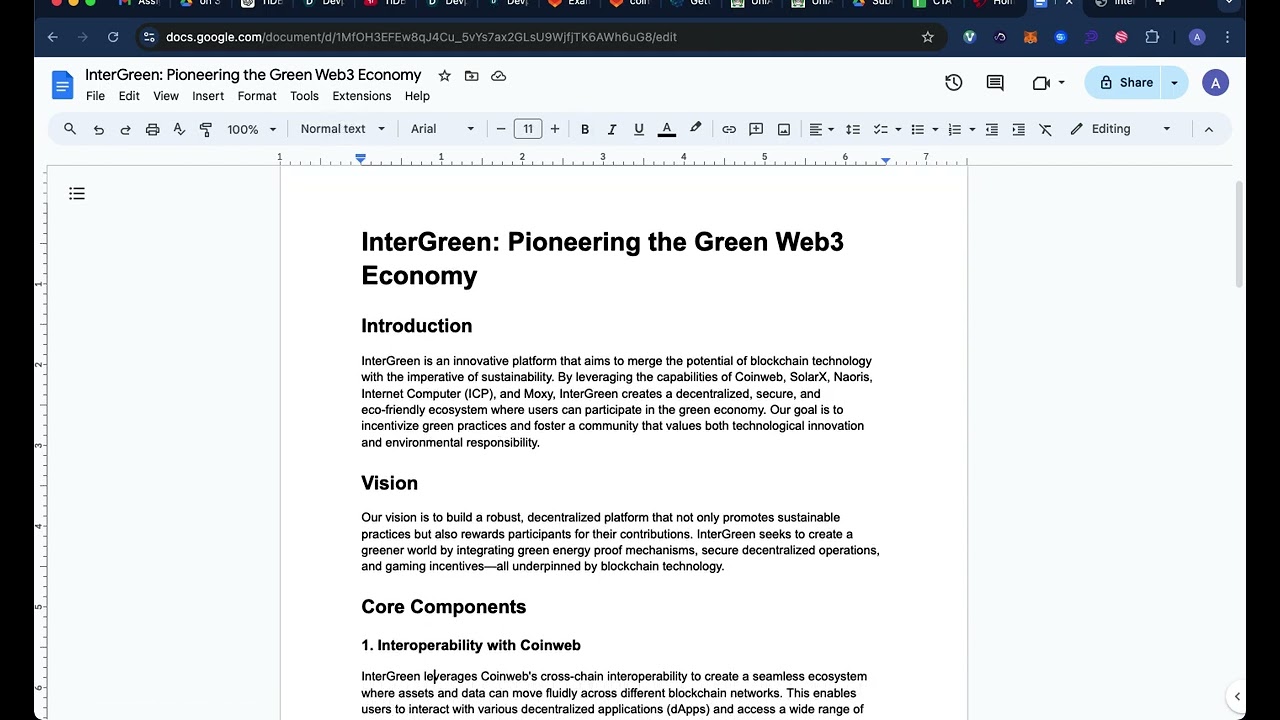Image resolution: width=1280 pixels, height=720 pixels.
Task: Toggle italic formatting
Action: (612, 129)
